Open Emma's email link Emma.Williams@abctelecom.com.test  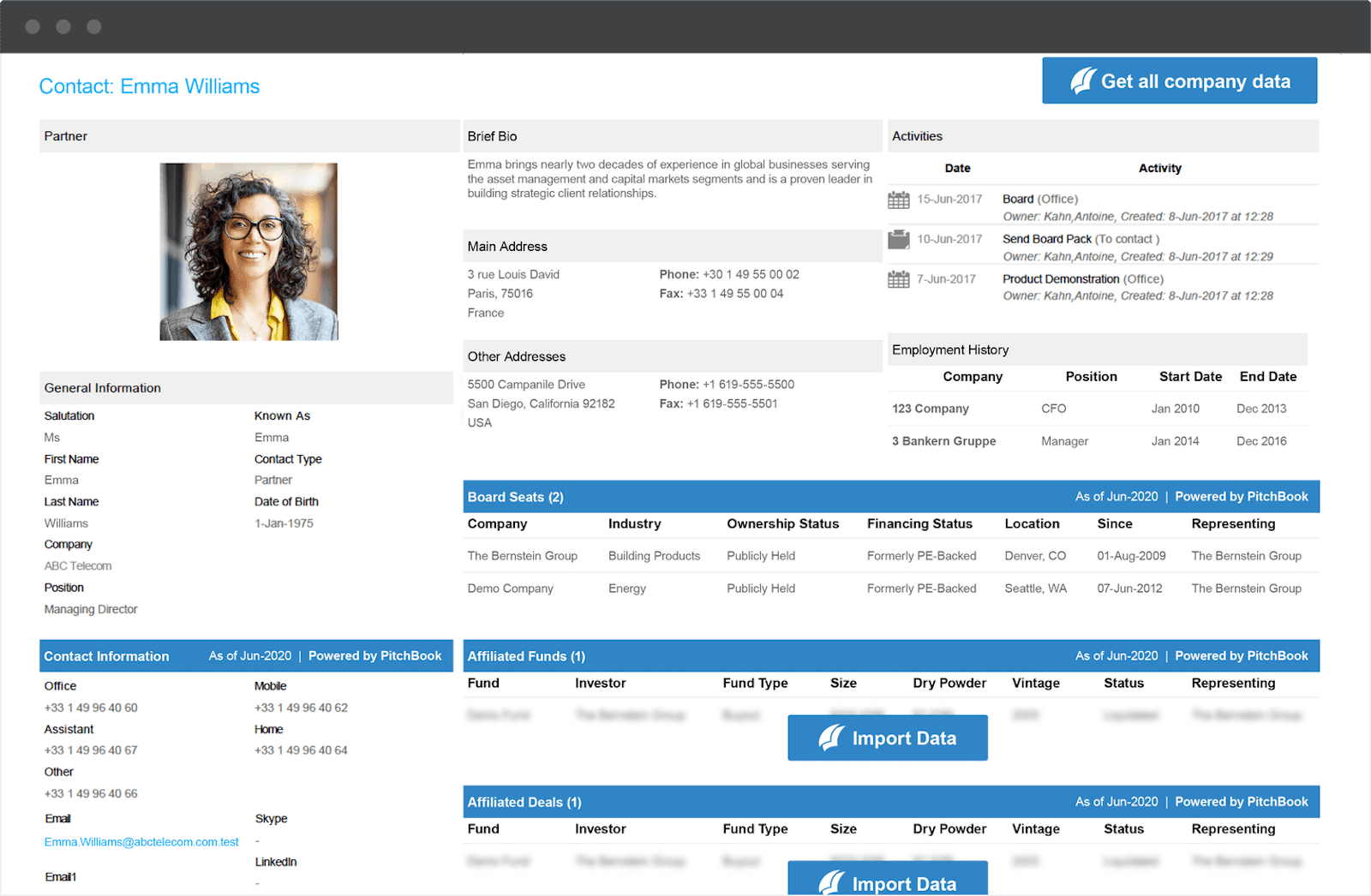click(x=141, y=841)
